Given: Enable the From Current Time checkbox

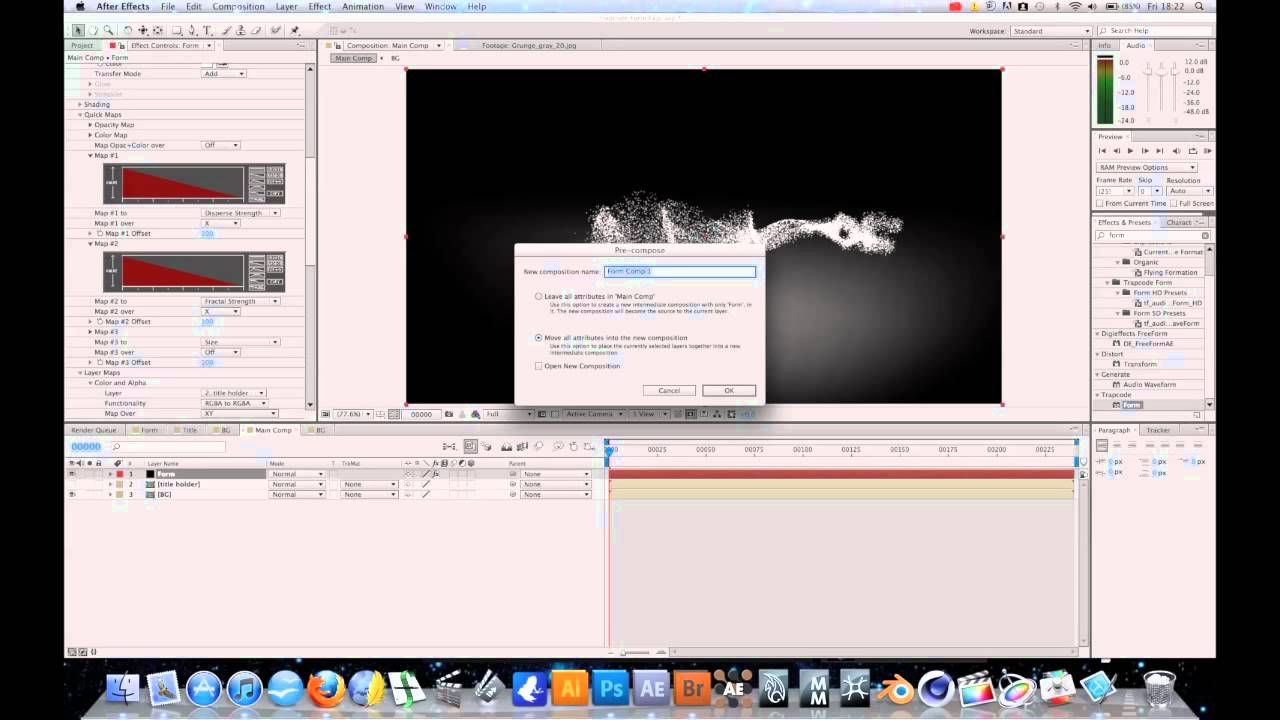Looking at the screenshot, I should click(x=1101, y=203).
